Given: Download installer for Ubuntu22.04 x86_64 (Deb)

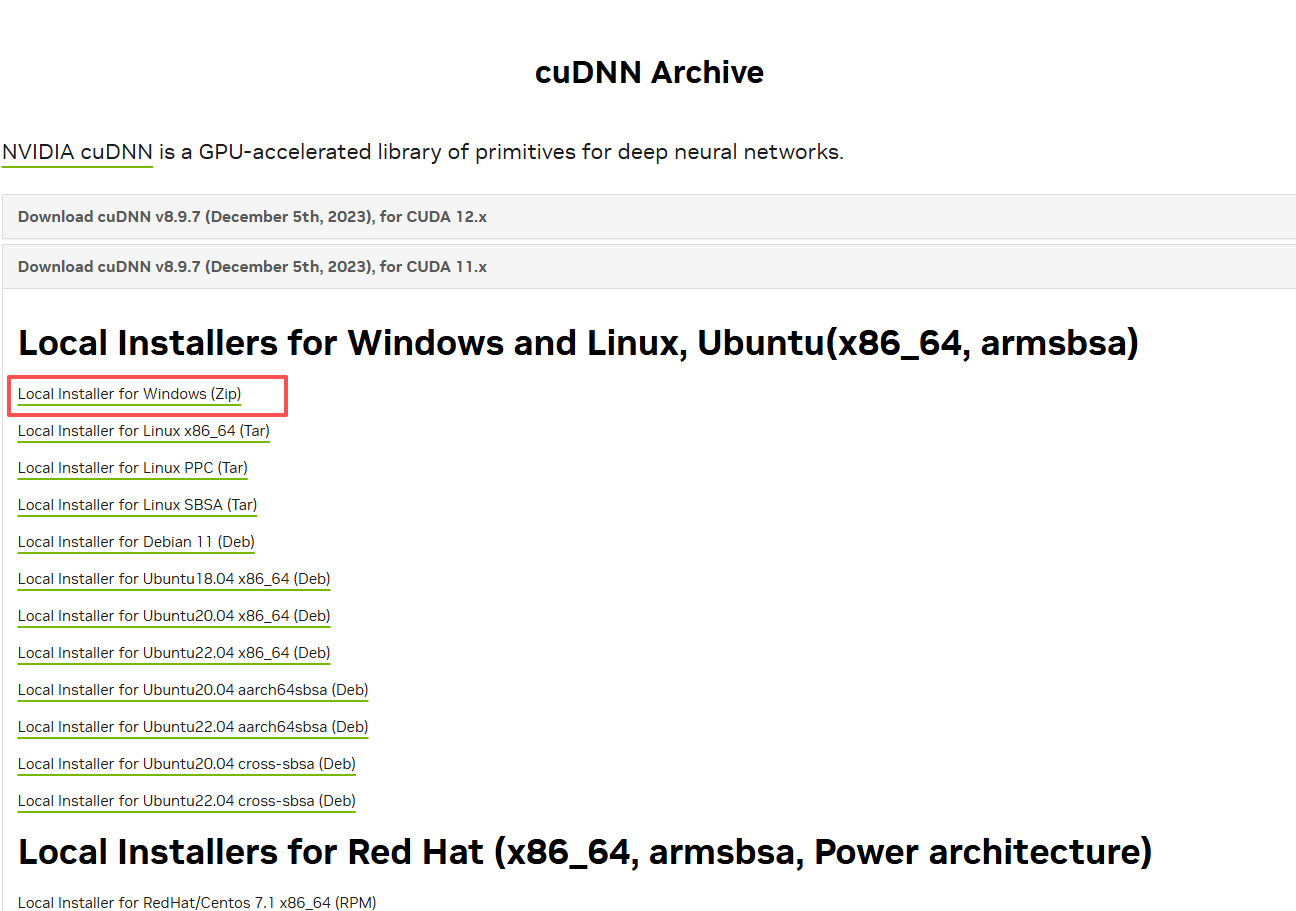Looking at the screenshot, I should click(174, 653).
